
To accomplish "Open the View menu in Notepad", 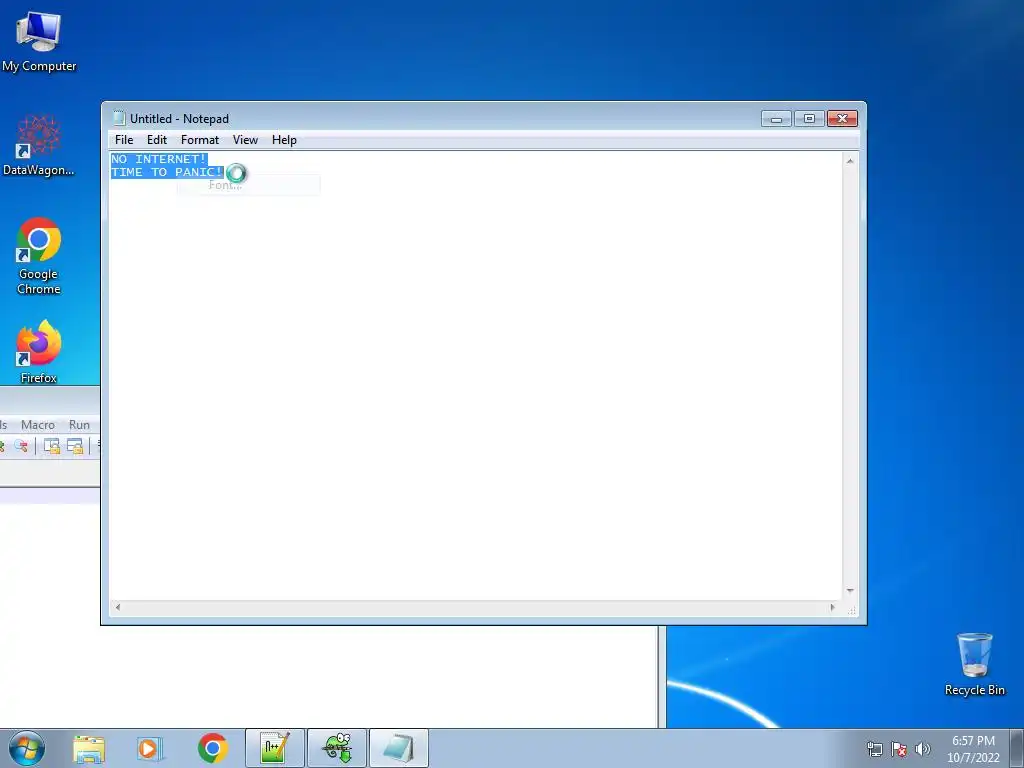I will tap(246, 140).
